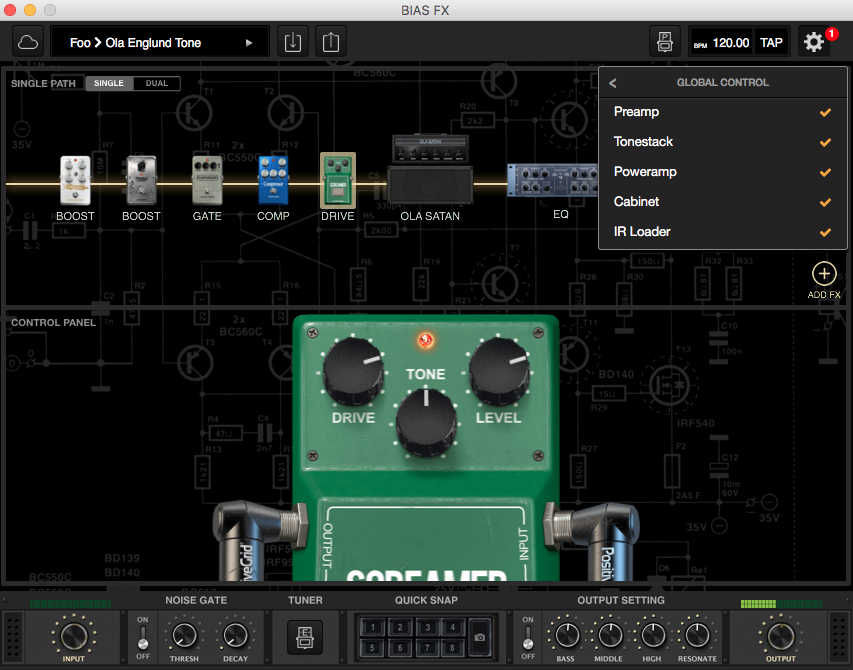Toggle the Noise Gate ON/OFF switch

pos(143,637)
